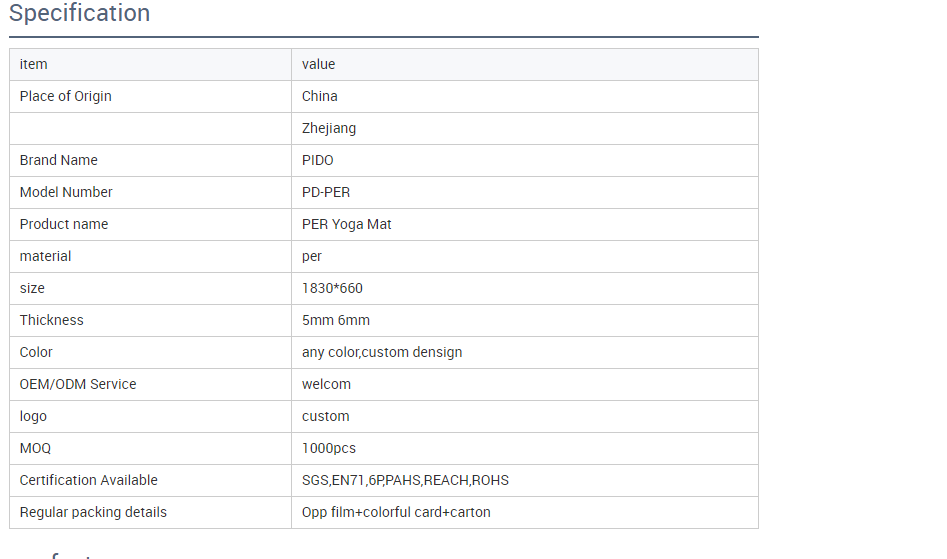
Task: Click the PIDO brand name value
Action: click(x=318, y=160)
